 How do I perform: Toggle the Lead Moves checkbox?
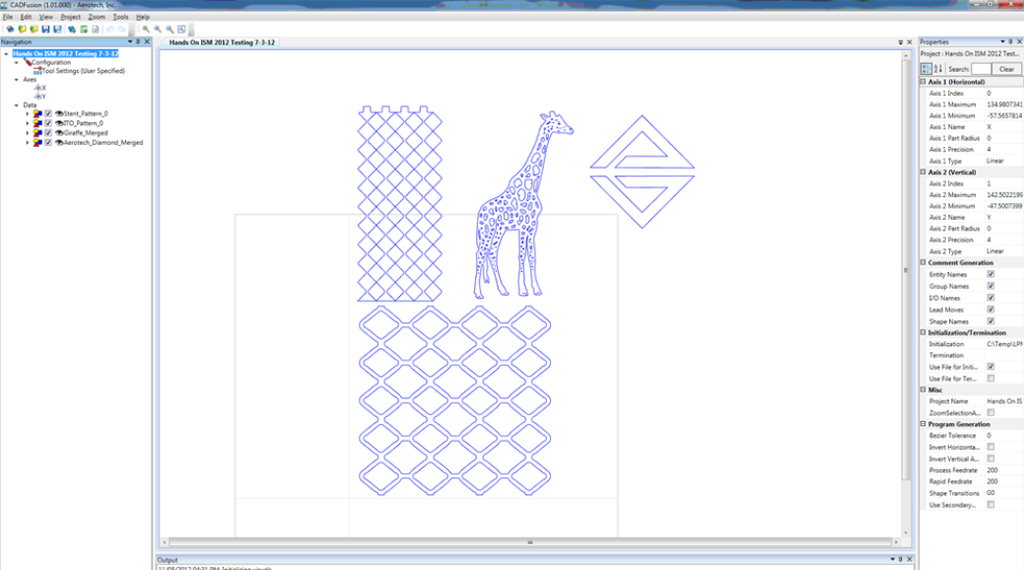click(991, 309)
